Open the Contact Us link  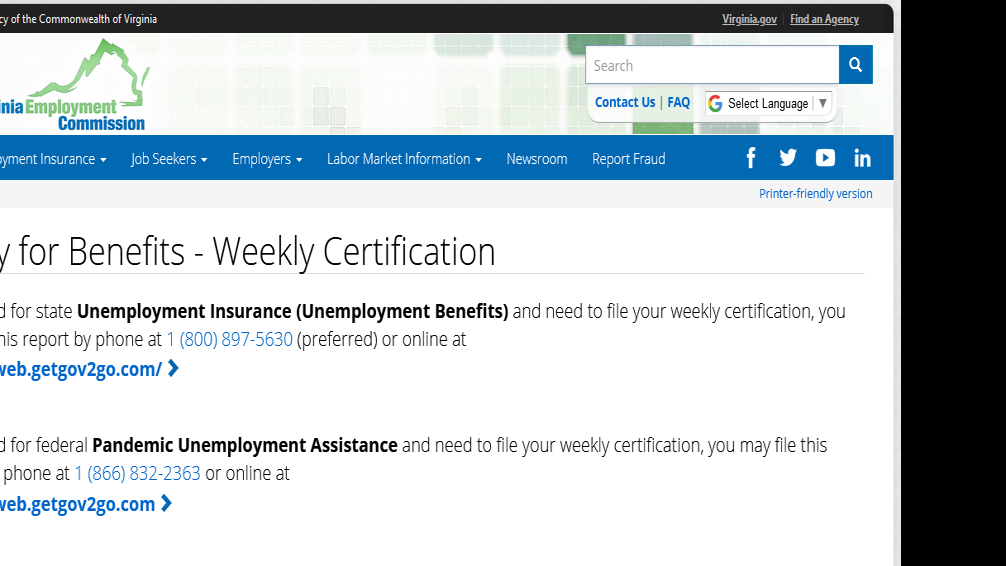pyautogui.click(x=625, y=102)
